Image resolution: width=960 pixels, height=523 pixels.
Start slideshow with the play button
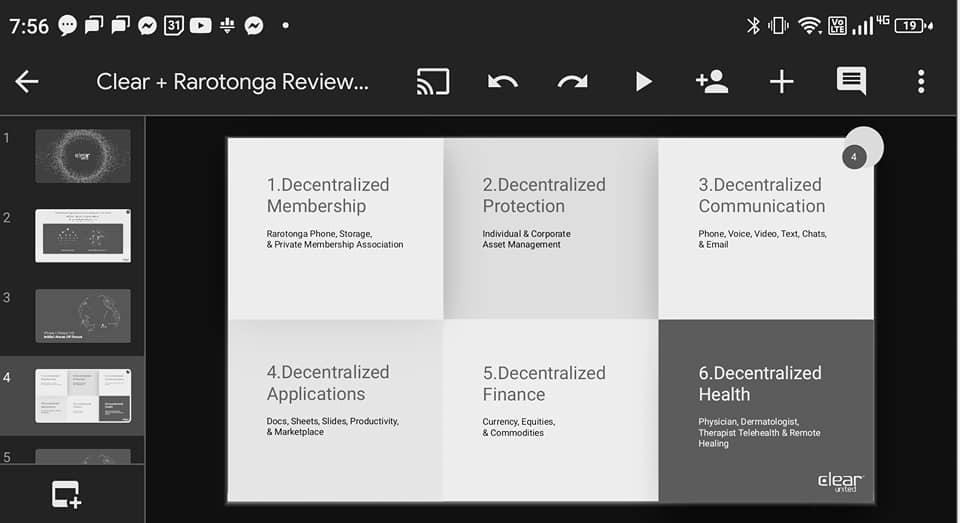point(643,82)
